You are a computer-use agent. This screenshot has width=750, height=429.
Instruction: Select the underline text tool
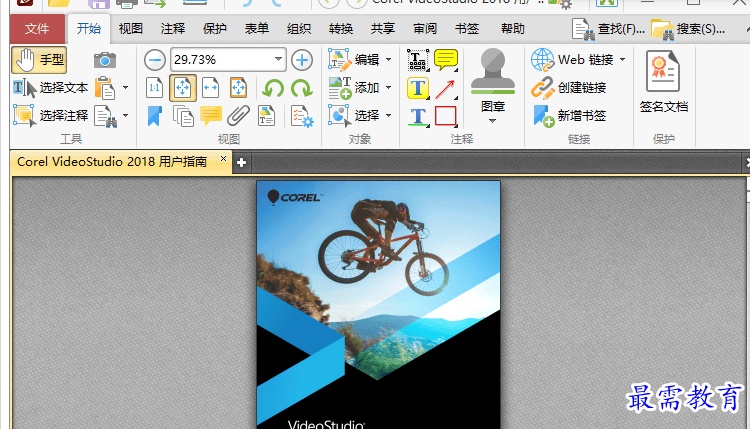pos(418,116)
